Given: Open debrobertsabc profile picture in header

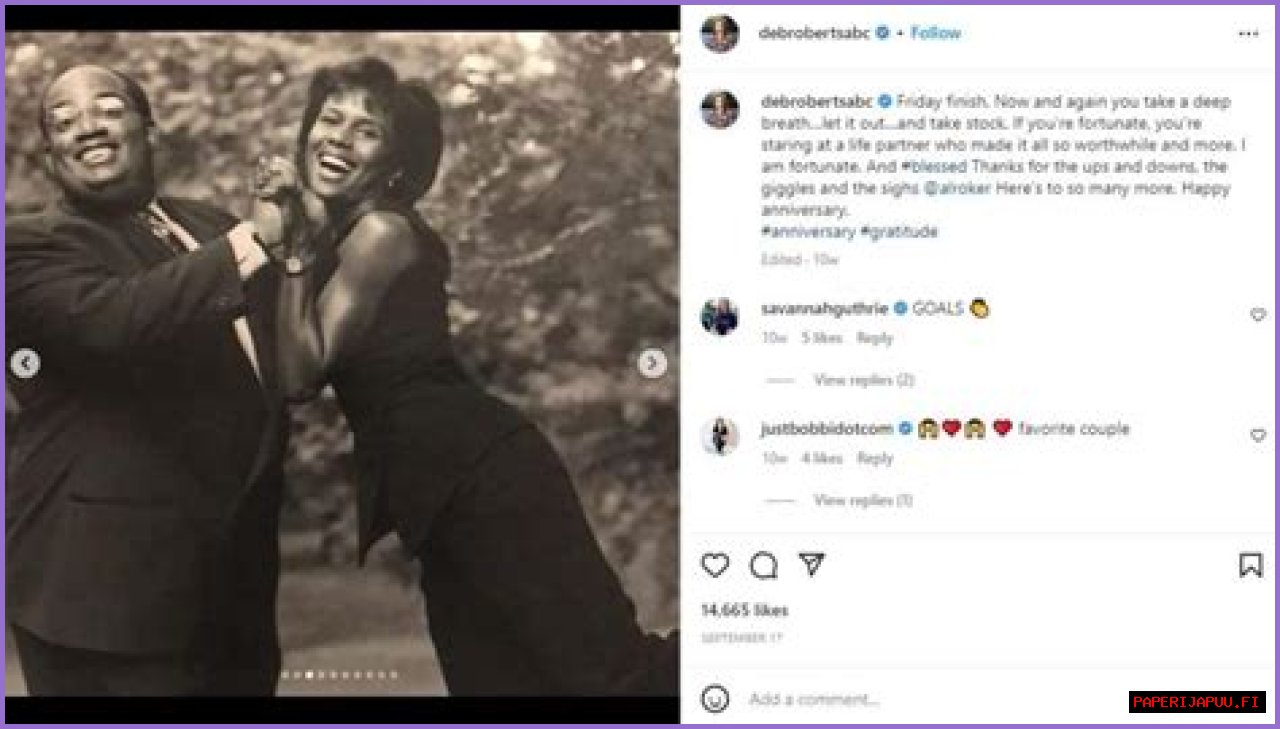Looking at the screenshot, I should (x=720, y=33).
